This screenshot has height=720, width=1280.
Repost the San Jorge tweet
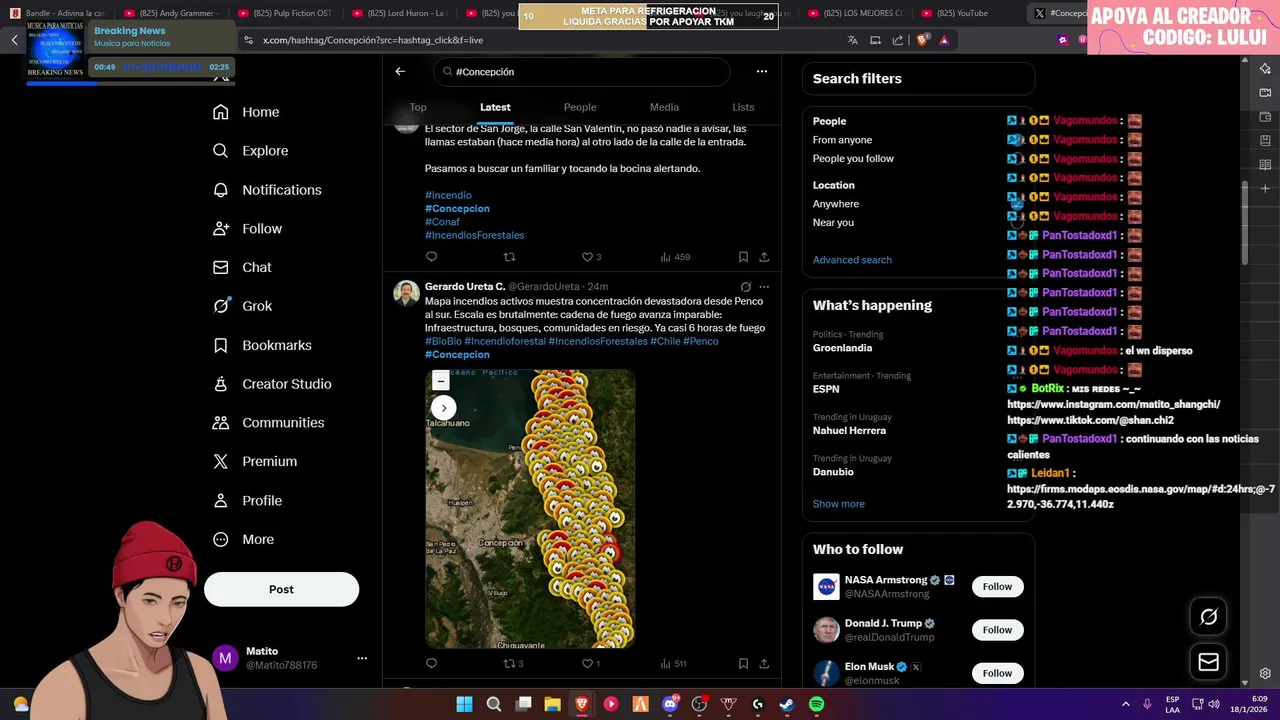tap(509, 257)
